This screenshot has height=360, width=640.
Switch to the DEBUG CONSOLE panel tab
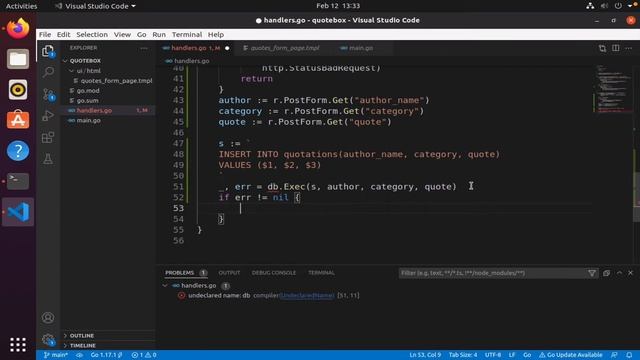click(273, 273)
